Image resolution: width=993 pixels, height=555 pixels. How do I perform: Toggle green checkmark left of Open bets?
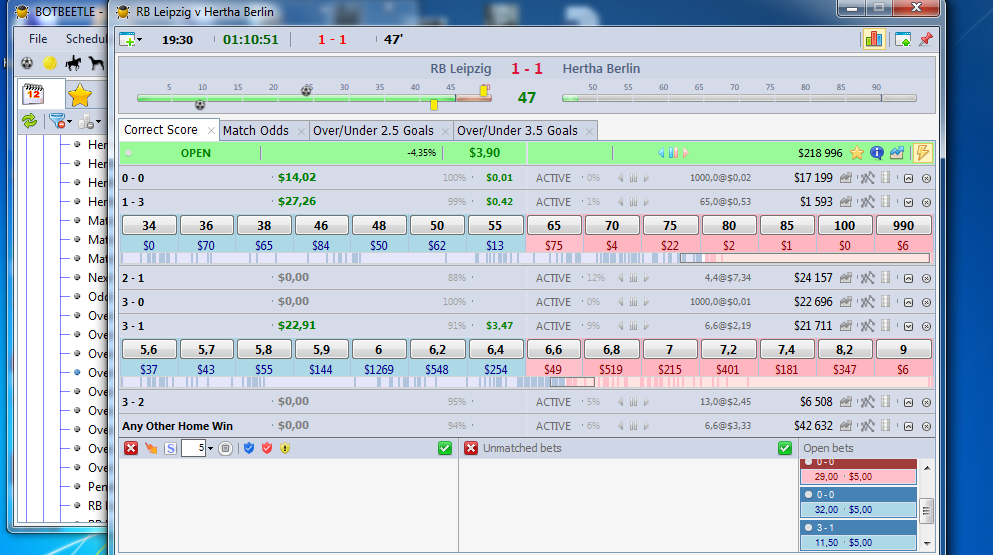785,448
